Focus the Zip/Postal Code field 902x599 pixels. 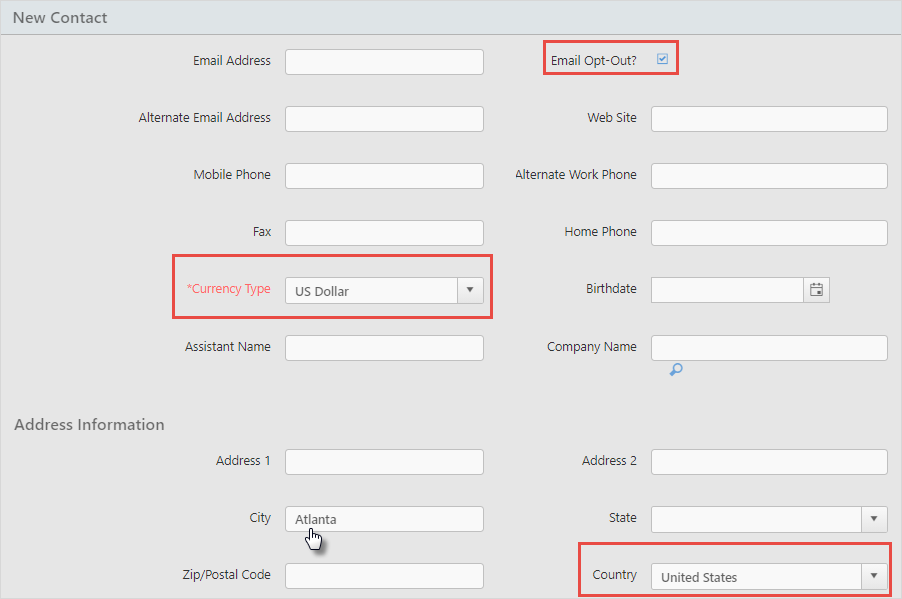(x=384, y=576)
